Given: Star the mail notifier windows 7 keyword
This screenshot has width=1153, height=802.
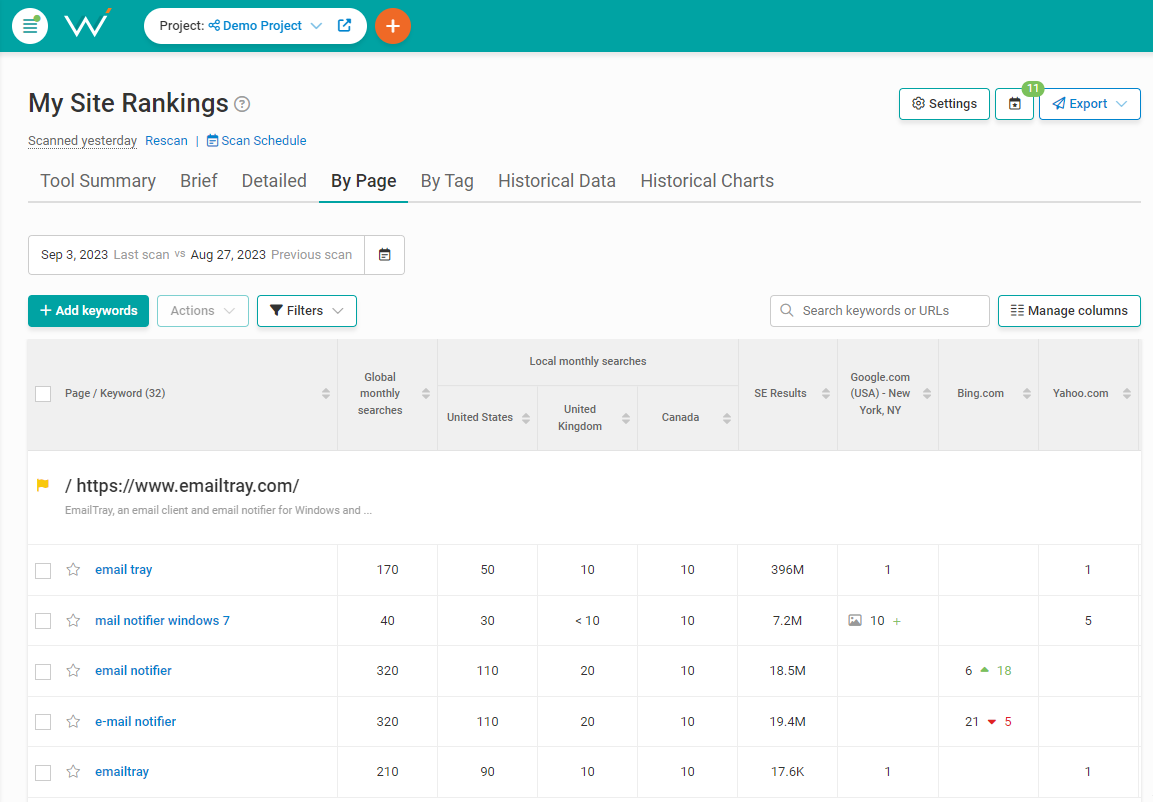Looking at the screenshot, I should tap(73, 620).
